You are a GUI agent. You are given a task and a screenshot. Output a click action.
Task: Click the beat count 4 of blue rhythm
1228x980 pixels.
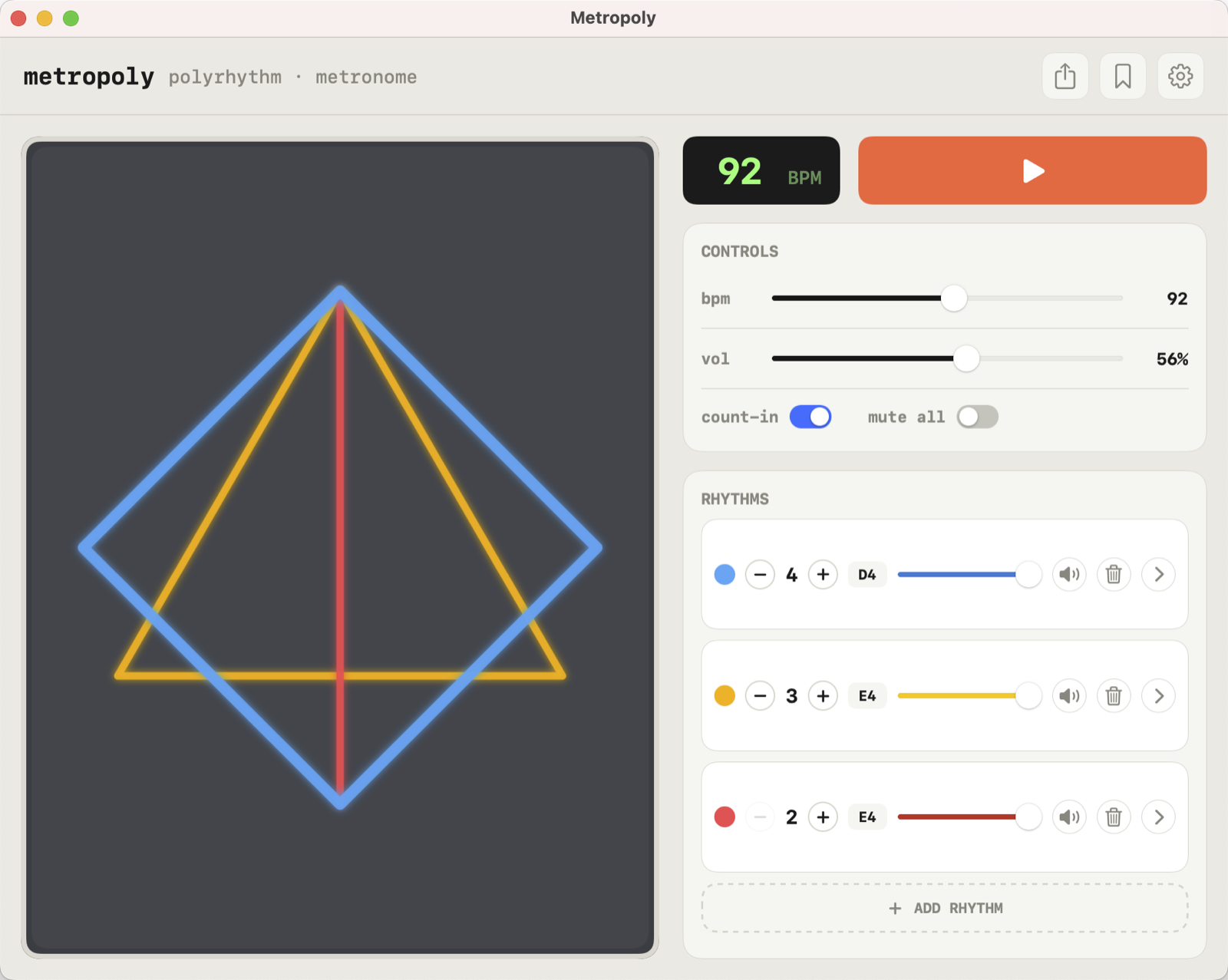tap(791, 575)
